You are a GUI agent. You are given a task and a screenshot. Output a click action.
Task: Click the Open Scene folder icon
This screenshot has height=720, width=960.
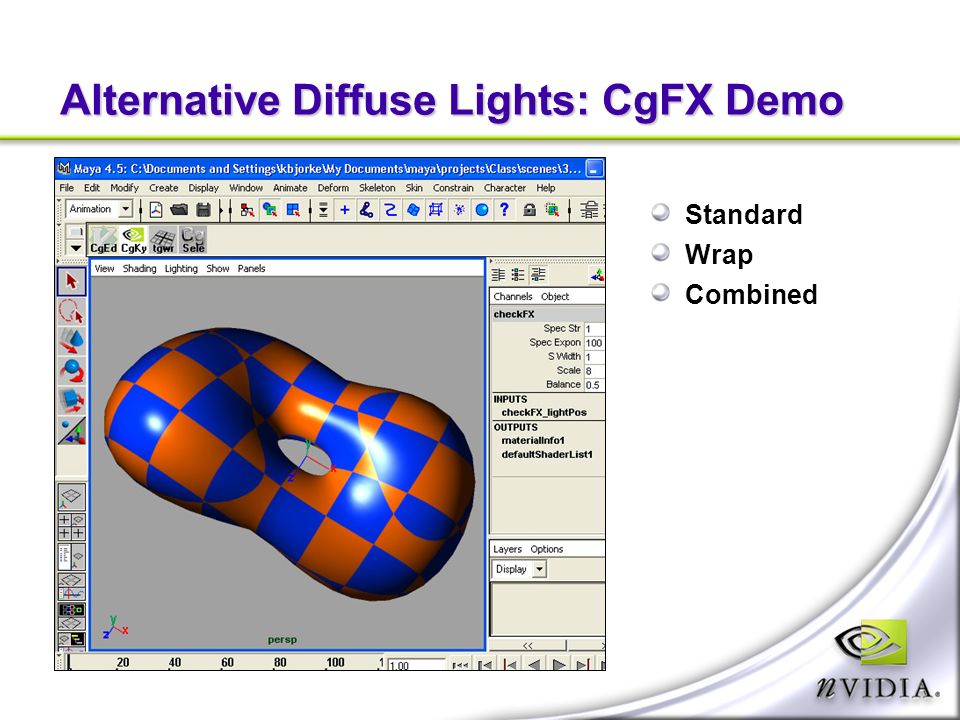179,210
